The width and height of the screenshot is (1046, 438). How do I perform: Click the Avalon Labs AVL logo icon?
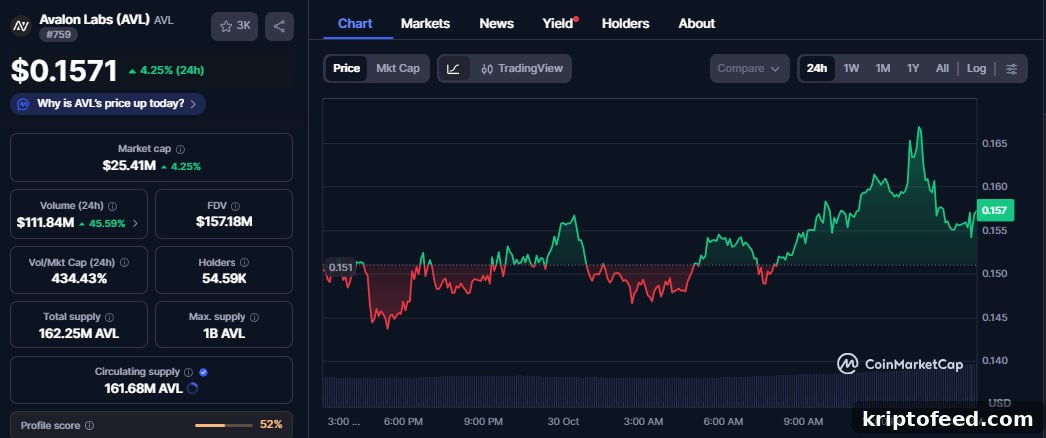pyautogui.click(x=22, y=27)
